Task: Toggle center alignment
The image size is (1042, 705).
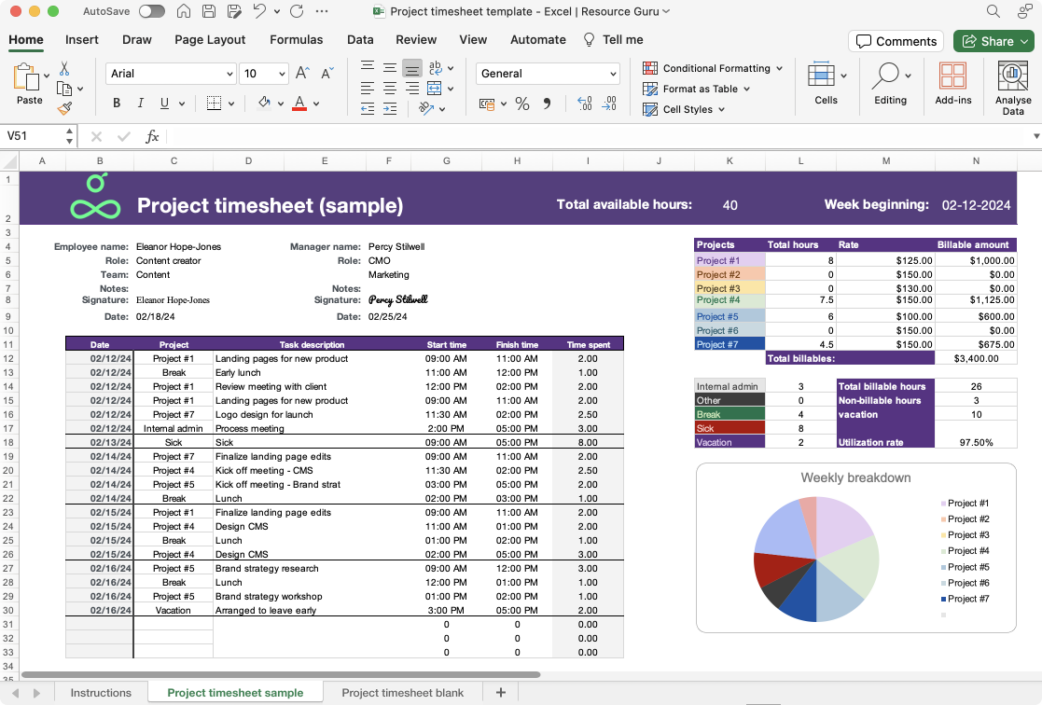Action: (389, 88)
